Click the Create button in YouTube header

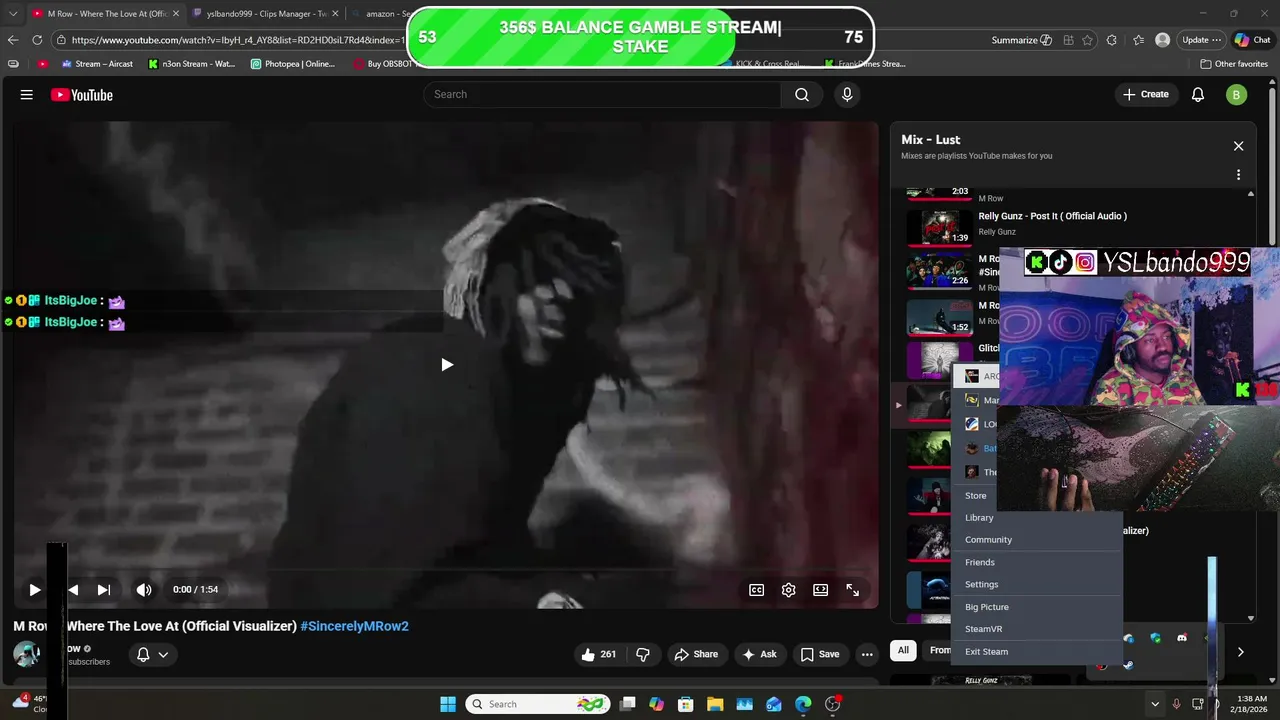1145,94
